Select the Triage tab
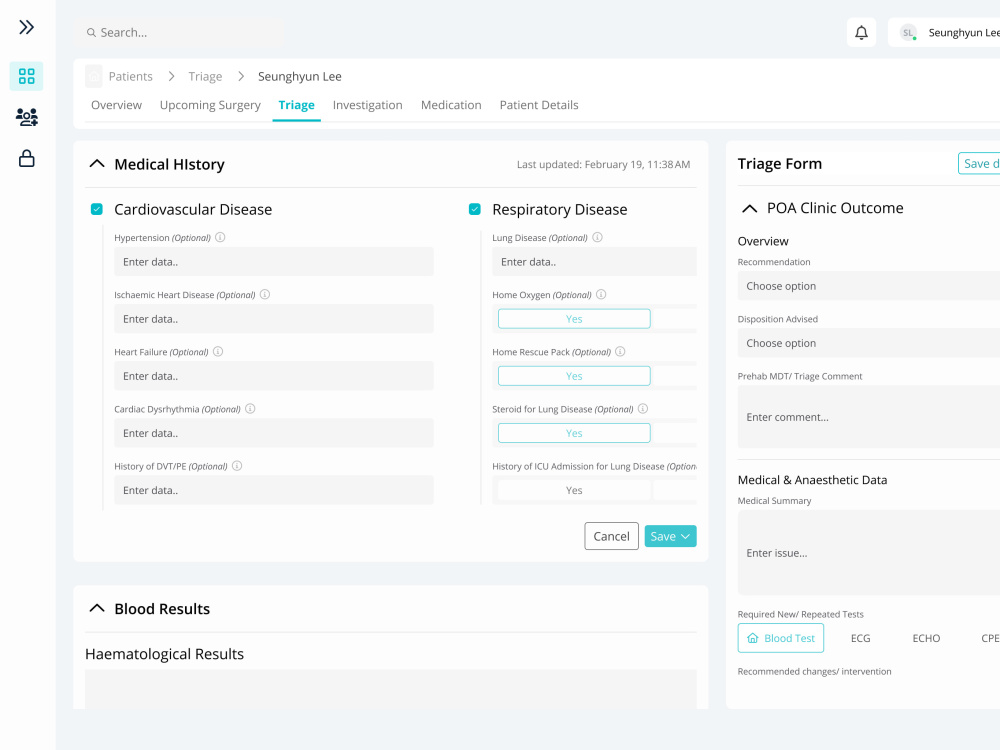1000x750 pixels. click(297, 105)
